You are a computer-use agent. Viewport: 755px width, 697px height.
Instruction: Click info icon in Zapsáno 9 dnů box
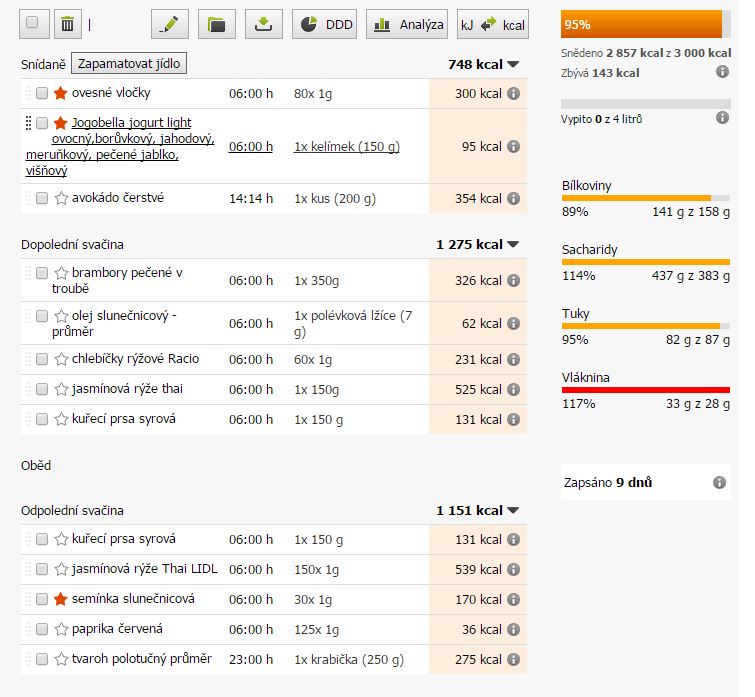[x=719, y=482]
